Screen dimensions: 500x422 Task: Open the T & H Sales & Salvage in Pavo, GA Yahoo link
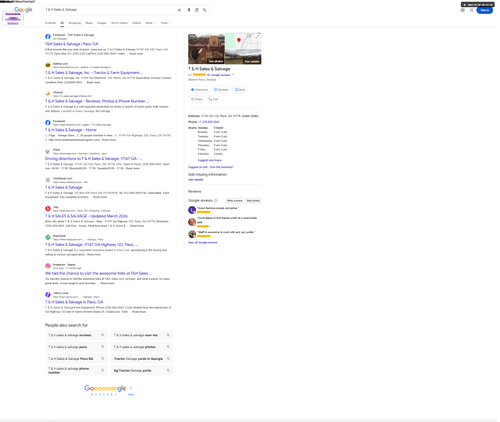pos(74,302)
